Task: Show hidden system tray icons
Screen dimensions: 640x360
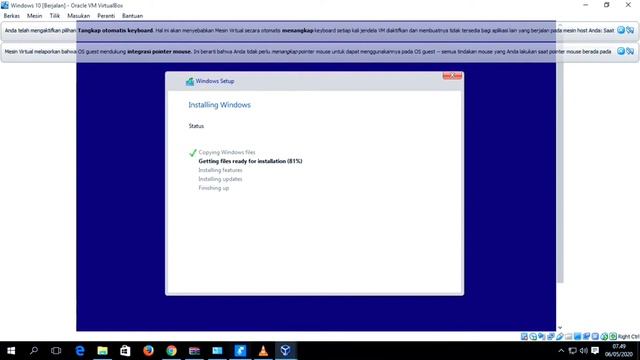Action: click(561, 351)
